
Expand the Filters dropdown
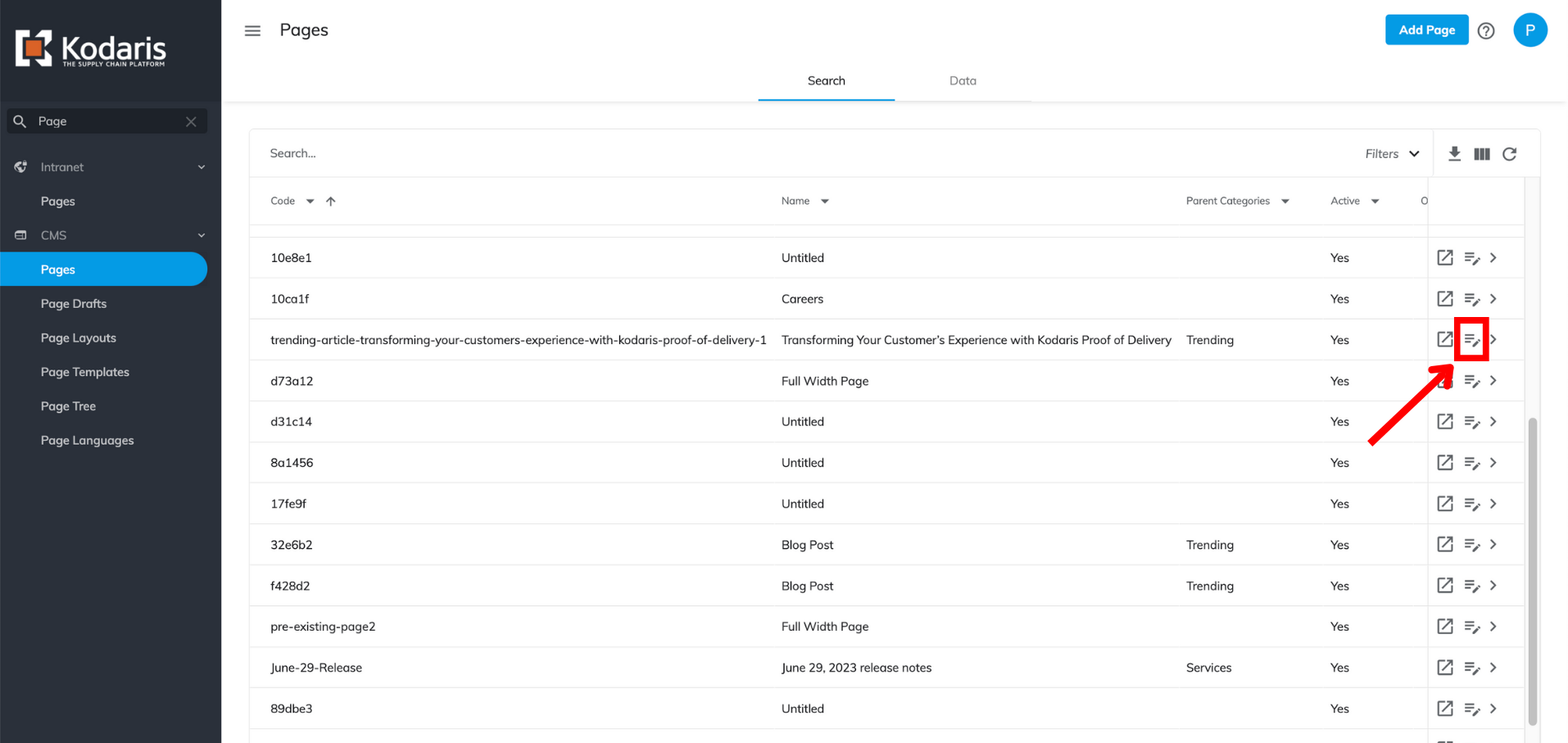(x=1392, y=154)
